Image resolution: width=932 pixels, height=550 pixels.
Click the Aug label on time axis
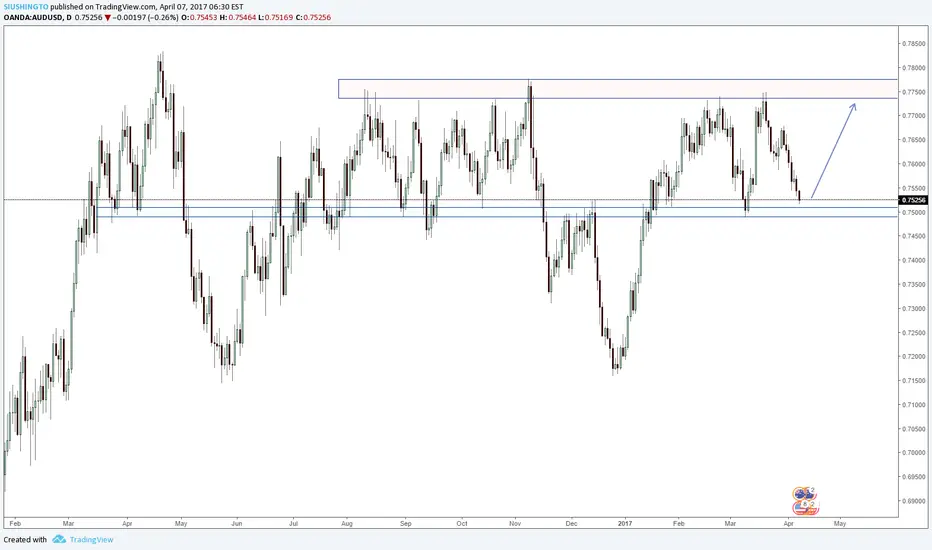click(x=347, y=524)
